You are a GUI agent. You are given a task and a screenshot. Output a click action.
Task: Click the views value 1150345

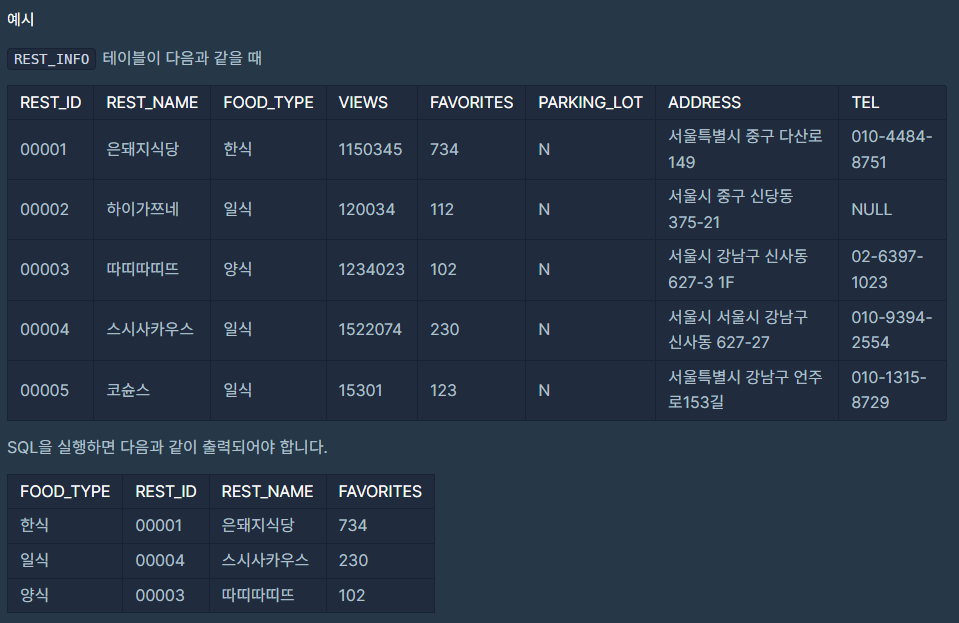tap(371, 149)
